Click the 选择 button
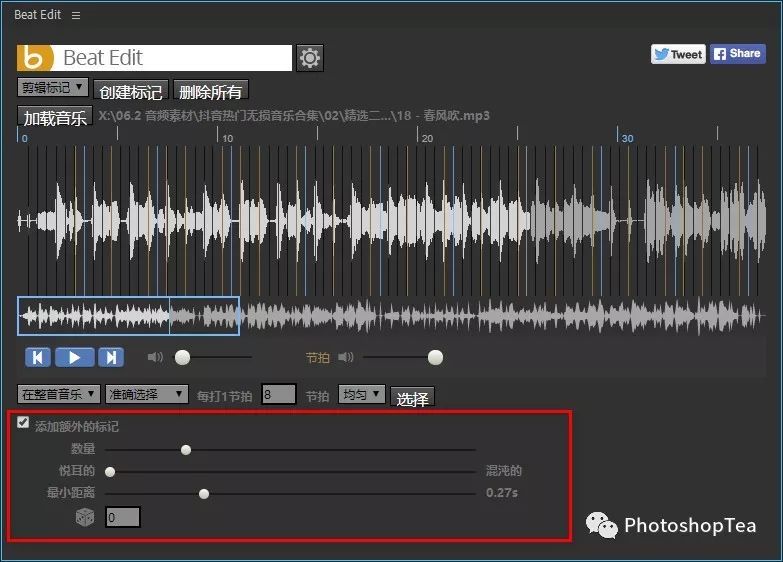This screenshot has height=562, width=783. tap(412, 398)
